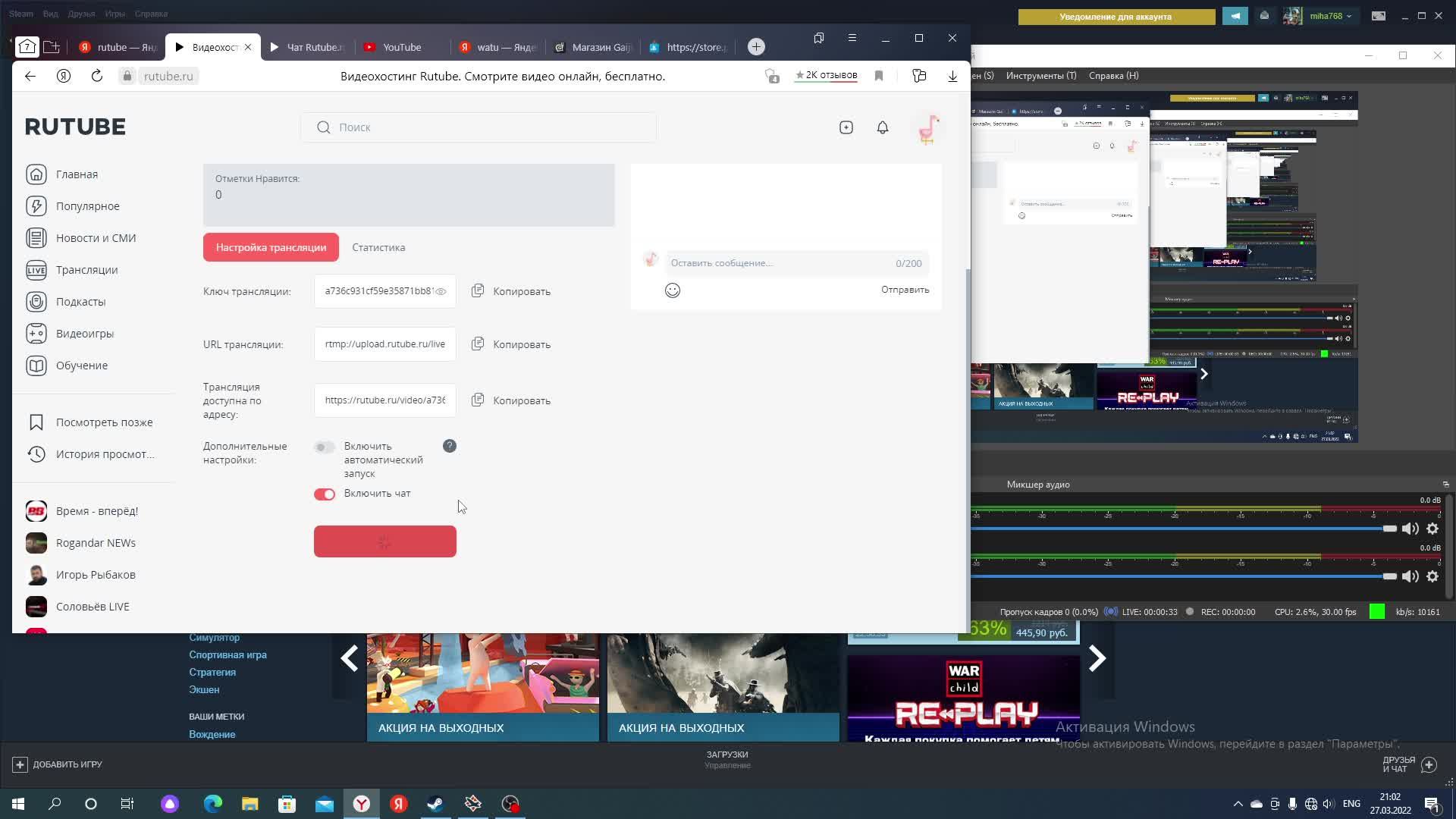Viewport: 1456px width, 819px height.
Task: Show next Steam carousel banner
Action: pyautogui.click(x=1097, y=658)
